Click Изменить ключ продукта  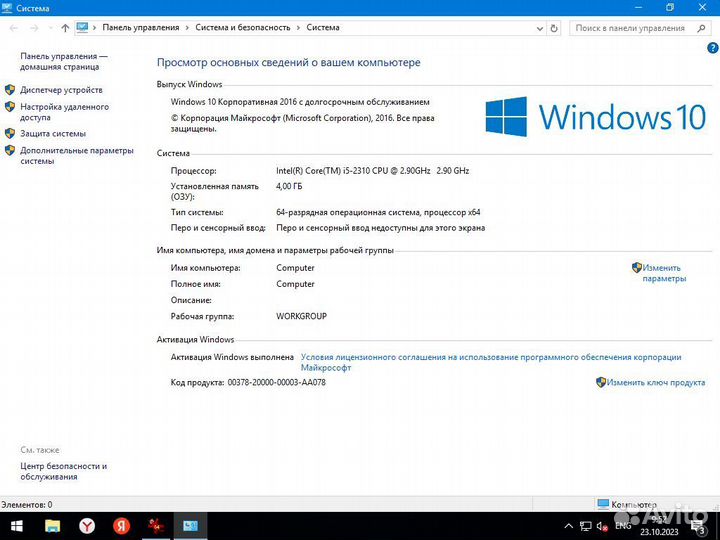656,382
